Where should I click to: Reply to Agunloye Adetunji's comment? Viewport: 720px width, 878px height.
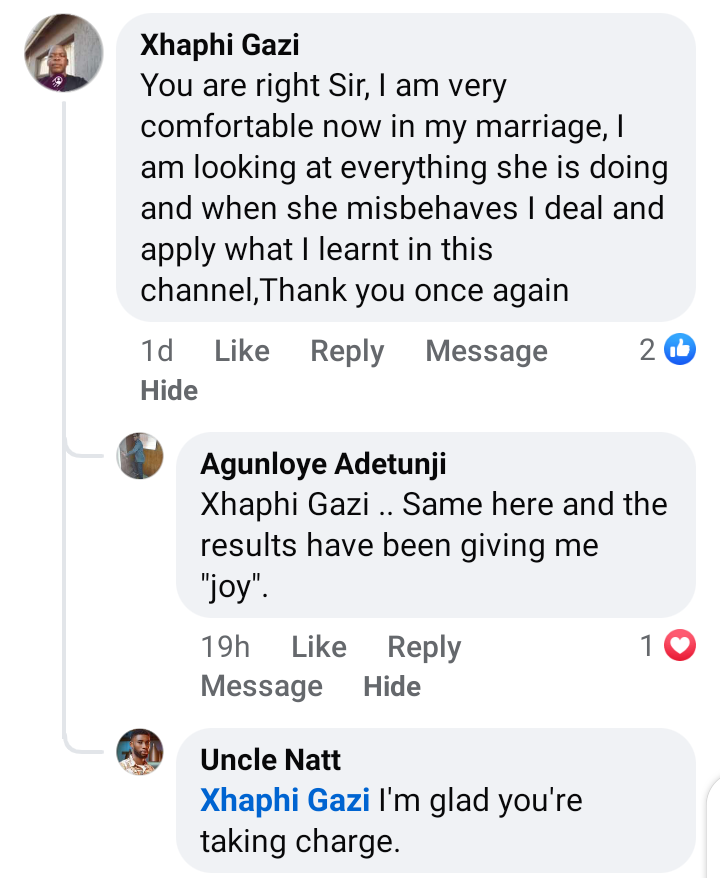(x=424, y=647)
